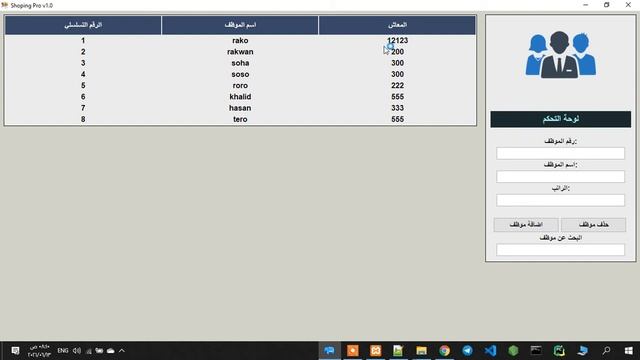The height and width of the screenshot is (360, 640).
Task: Show hidden tray icons chevron
Action: pyautogui.click(x=122, y=351)
